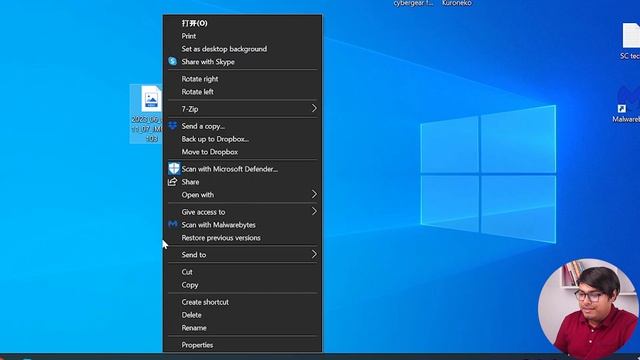This screenshot has width=640, height=360.
Task: Expand the Give access to submenu arrow
Action: (x=314, y=211)
